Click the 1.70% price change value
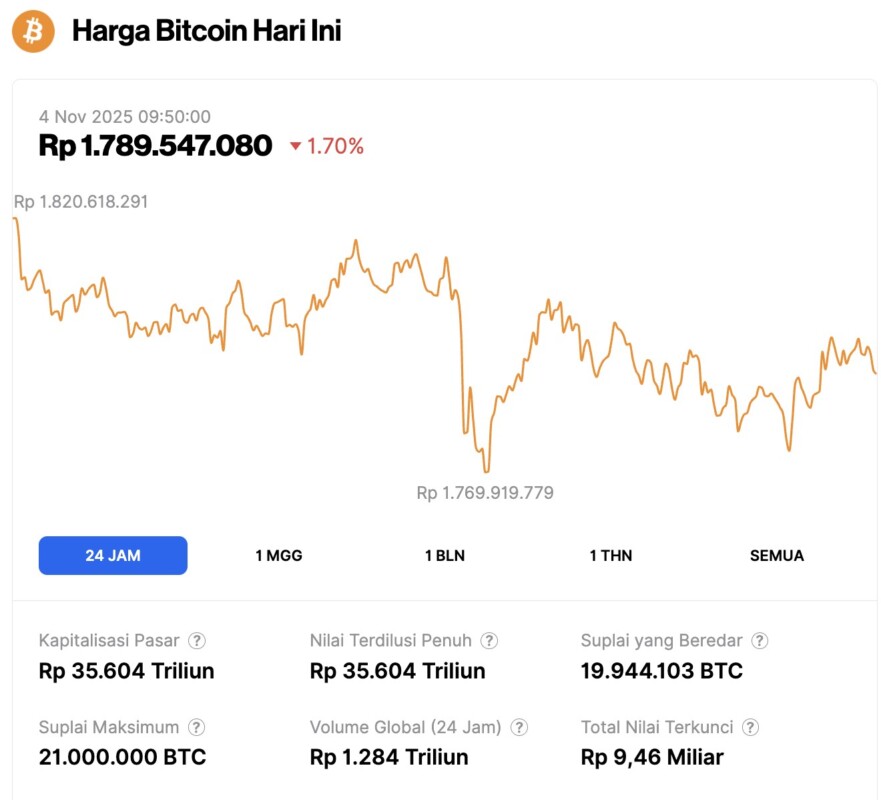Viewport: 881px width, 800px height. tap(335, 147)
